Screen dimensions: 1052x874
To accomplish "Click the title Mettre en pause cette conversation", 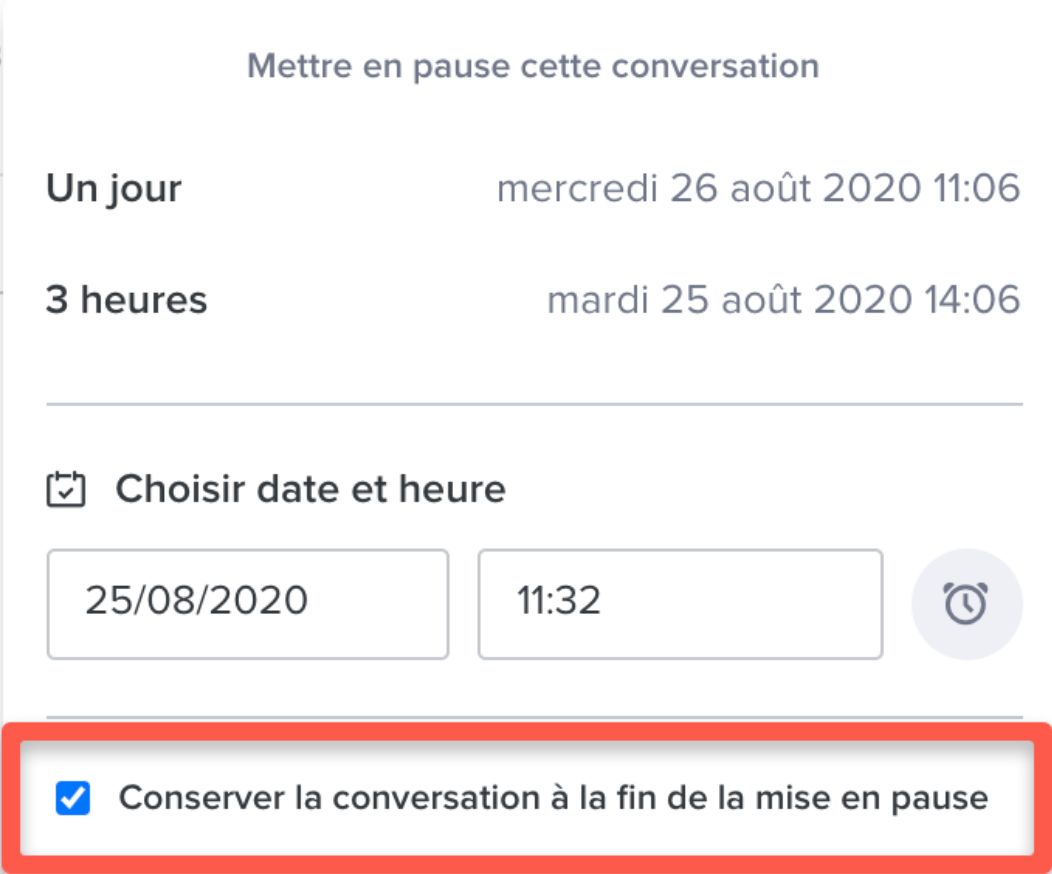I will 533,66.
